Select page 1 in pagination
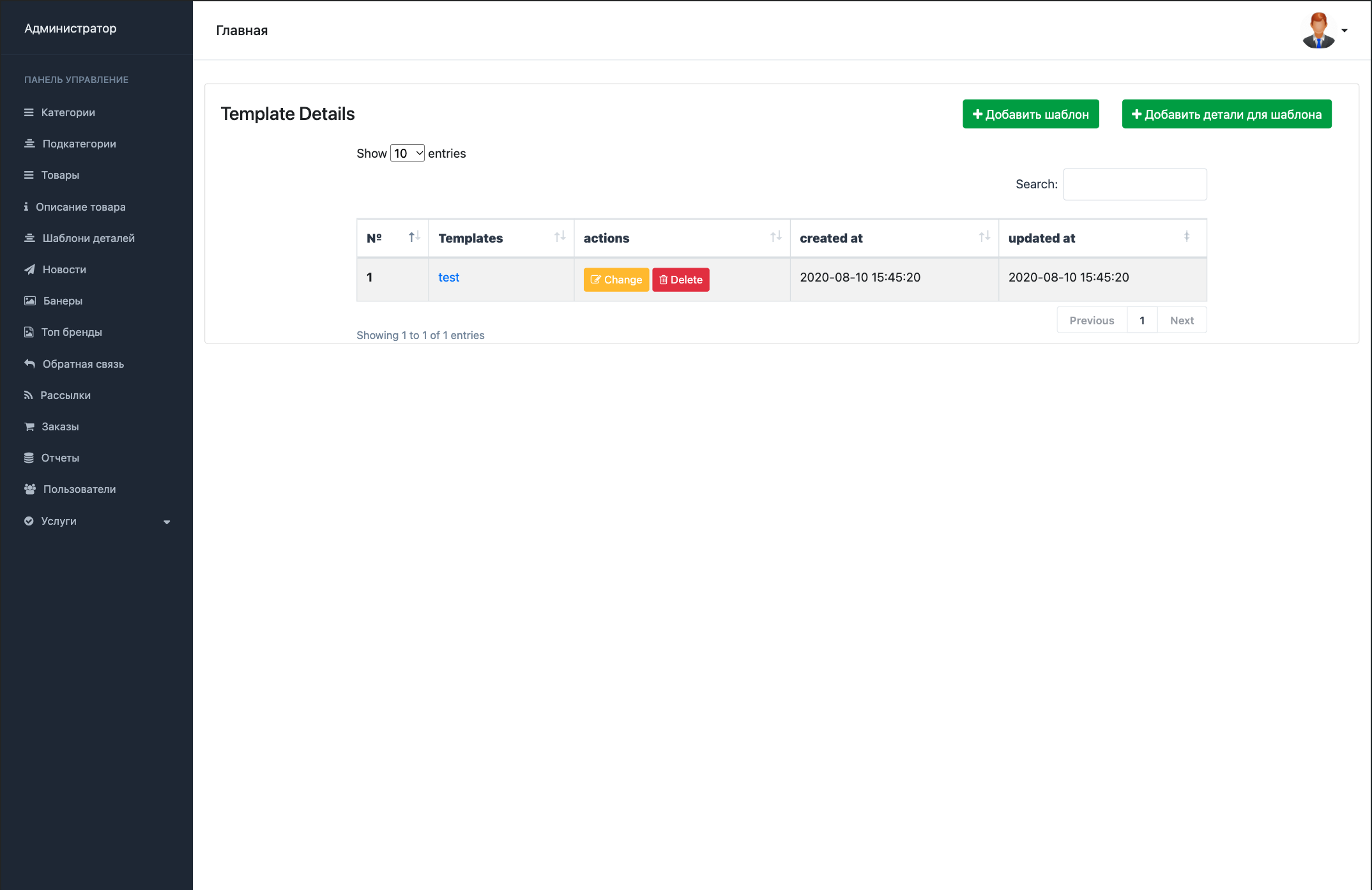The height and width of the screenshot is (890, 1372). (1142, 321)
